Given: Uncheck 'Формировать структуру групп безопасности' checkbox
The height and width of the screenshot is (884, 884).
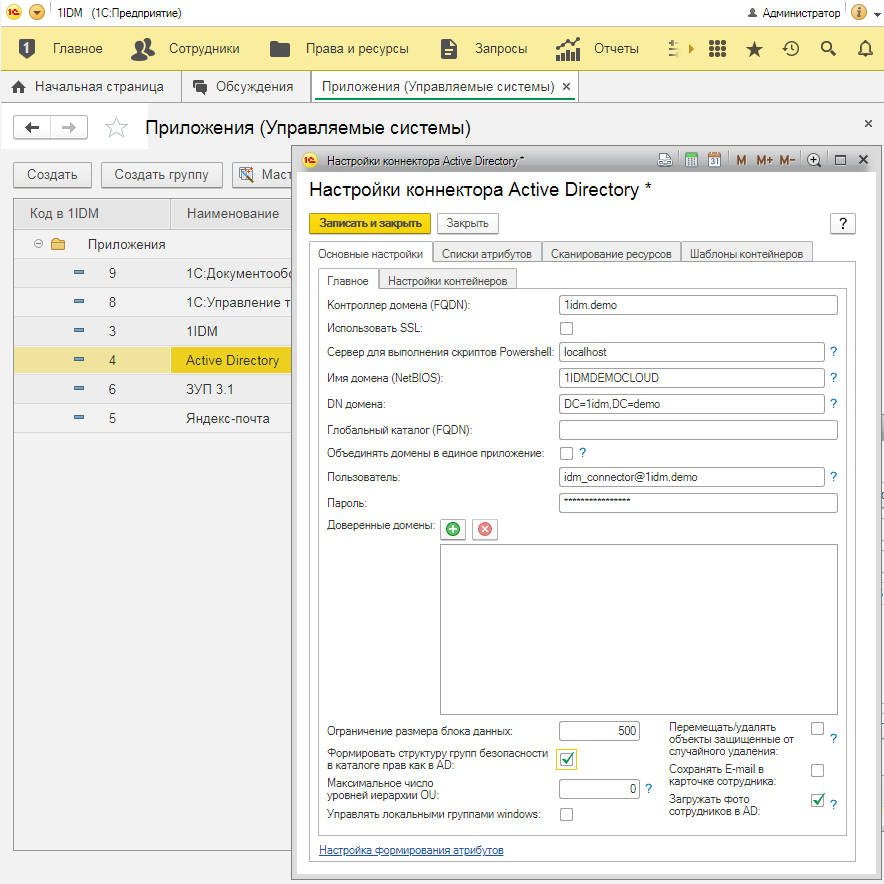Looking at the screenshot, I should (567, 759).
